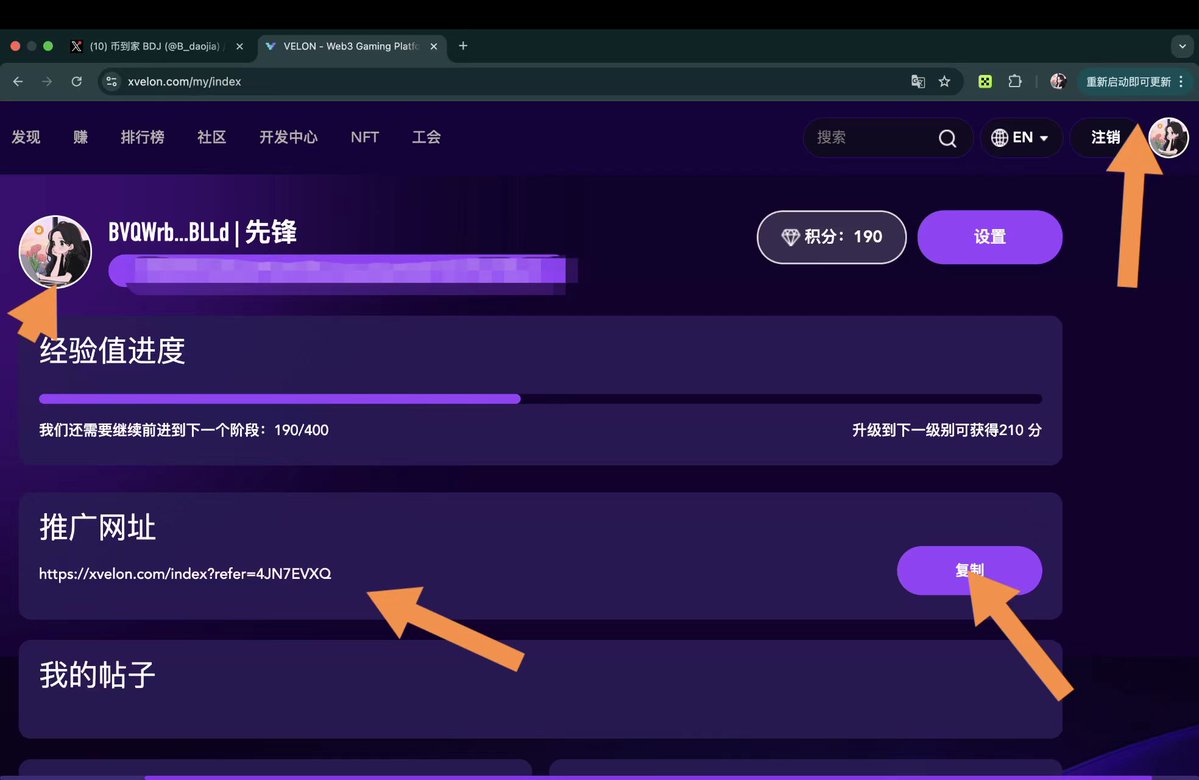
Task: Open Chrome three-dot menu
Action: (x=1181, y=81)
